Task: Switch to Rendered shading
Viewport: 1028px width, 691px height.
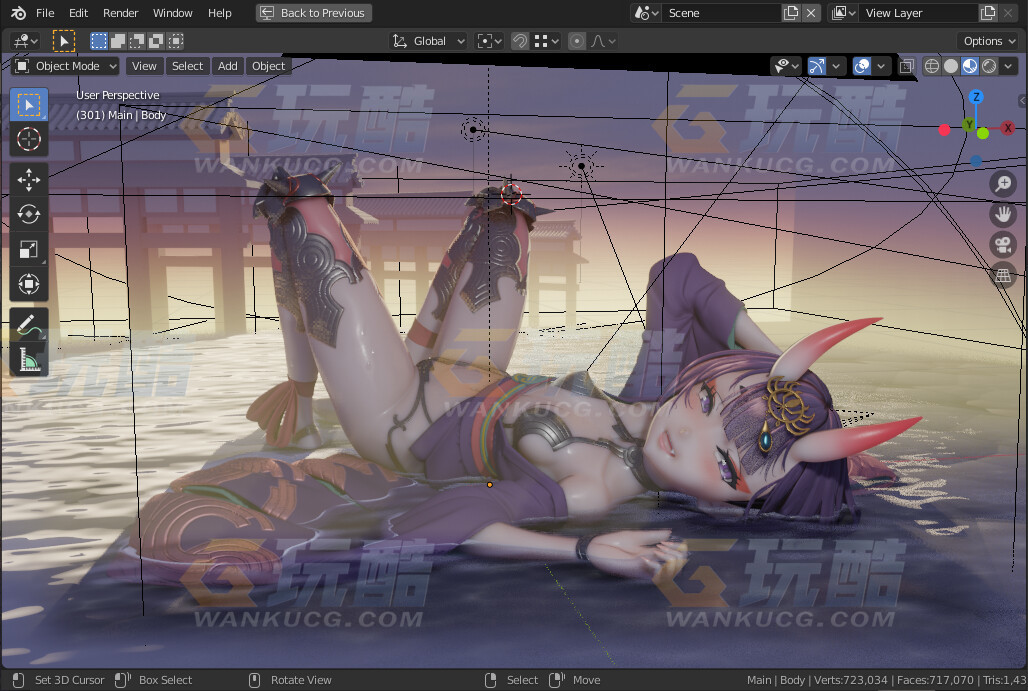Action: [989, 66]
